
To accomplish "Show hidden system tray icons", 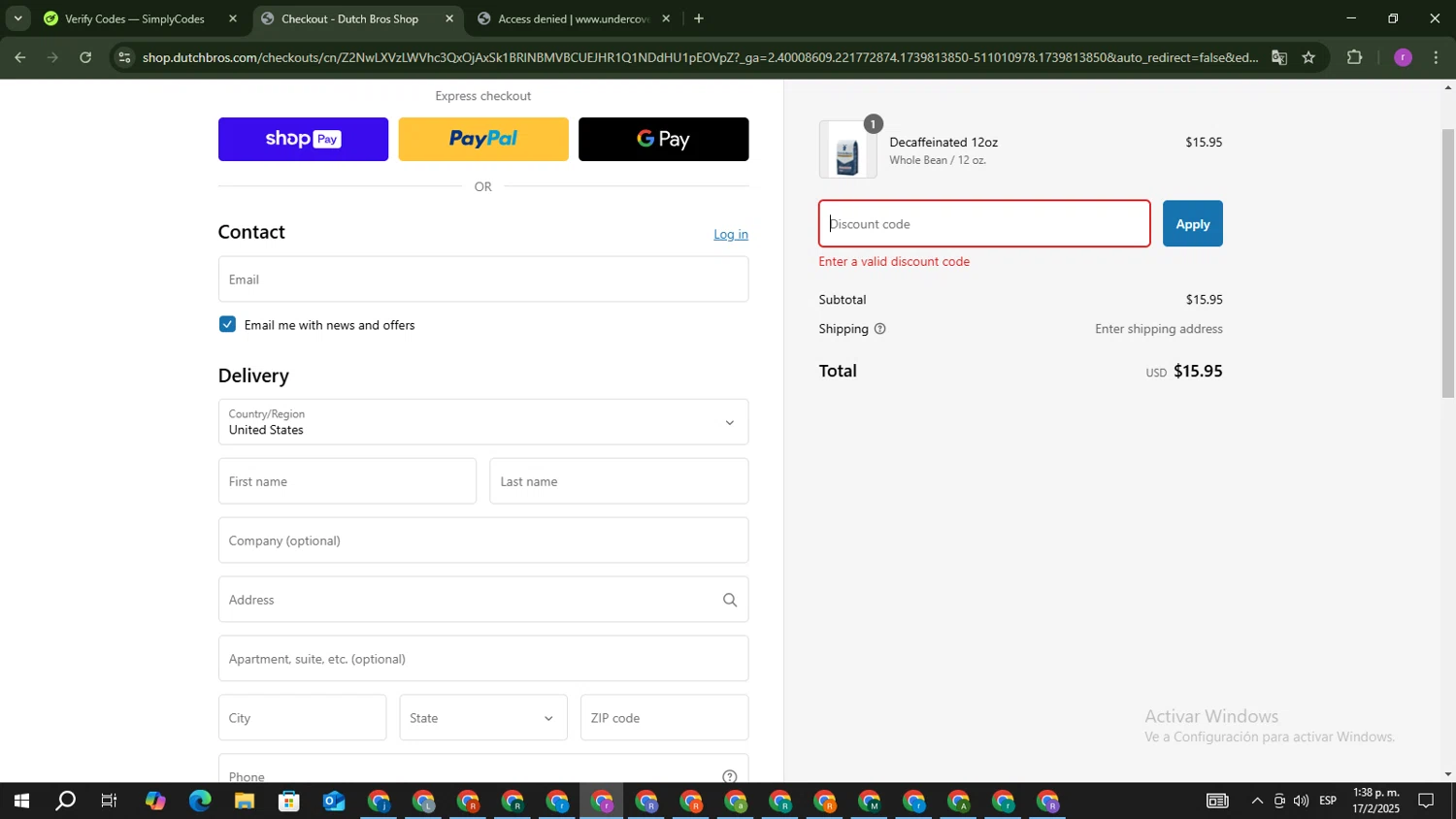I will pos(1257,802).
